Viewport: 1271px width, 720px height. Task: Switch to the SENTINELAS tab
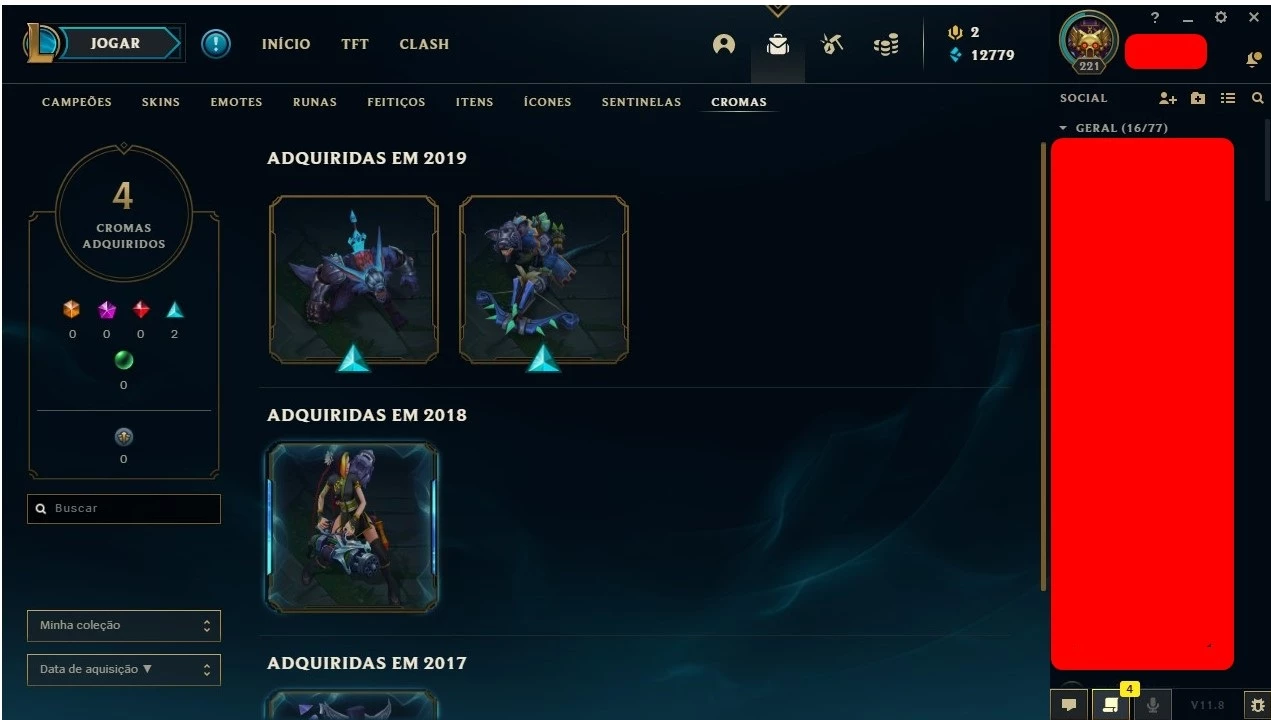coord(641,102)
